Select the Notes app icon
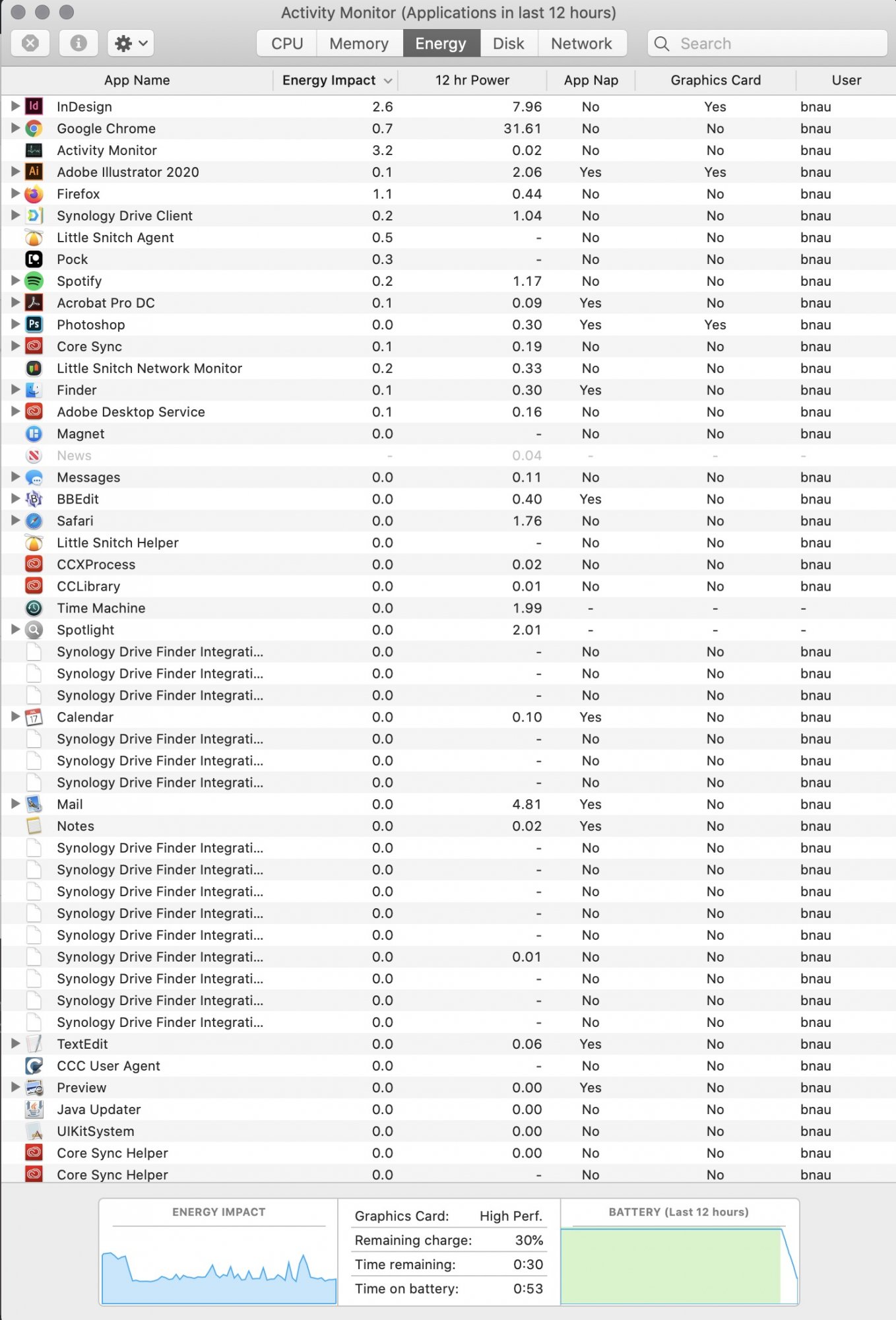The image size is (896, 1320). tap(34, 825)
